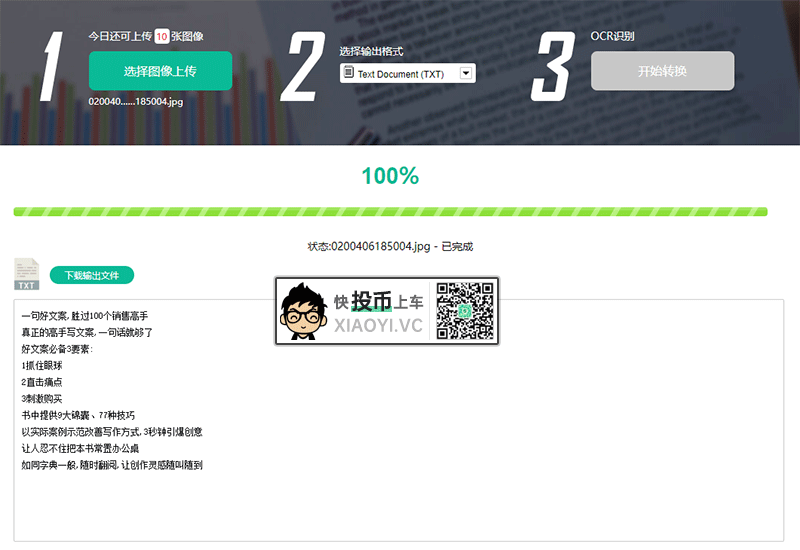Click the uploaded filename 020040......185004.jpg

pyautogui.click(x=136, y=102)
